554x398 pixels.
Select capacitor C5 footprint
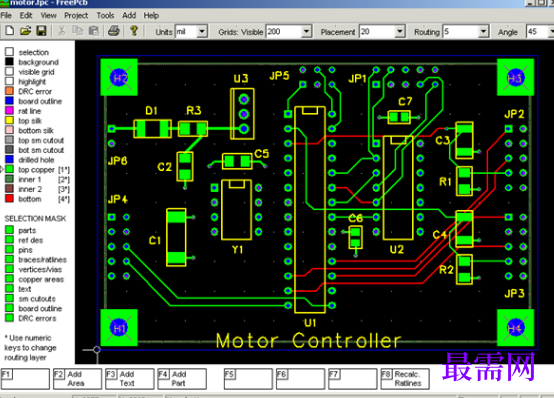point(237,162)
